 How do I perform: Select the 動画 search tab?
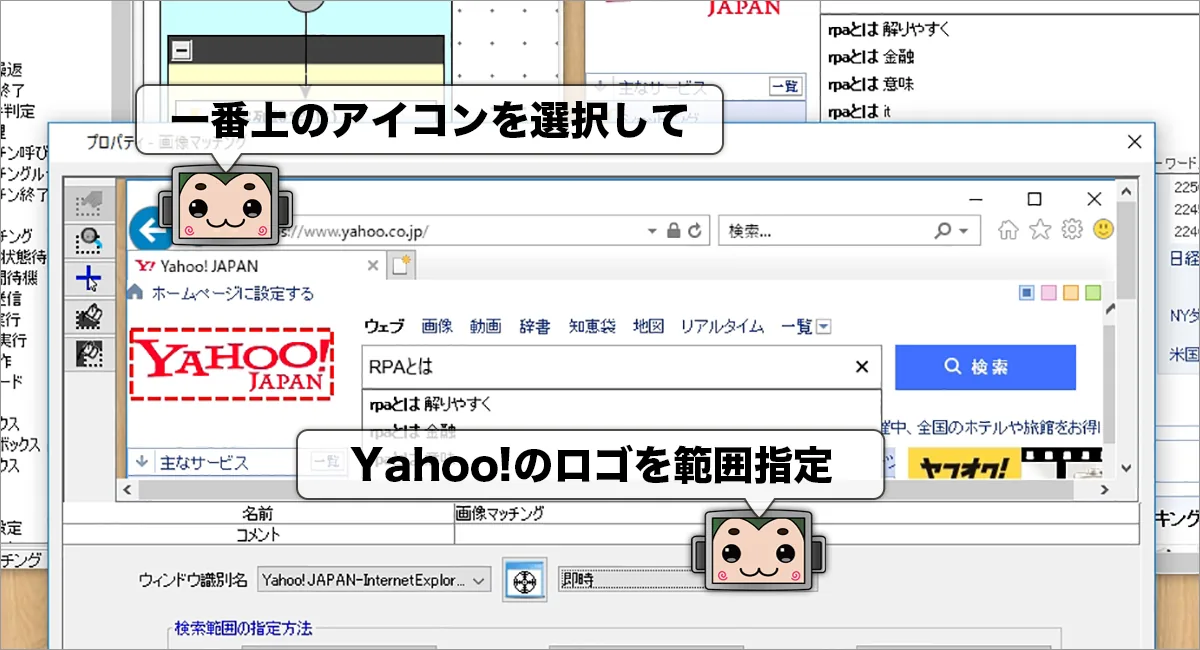[485, 326]
